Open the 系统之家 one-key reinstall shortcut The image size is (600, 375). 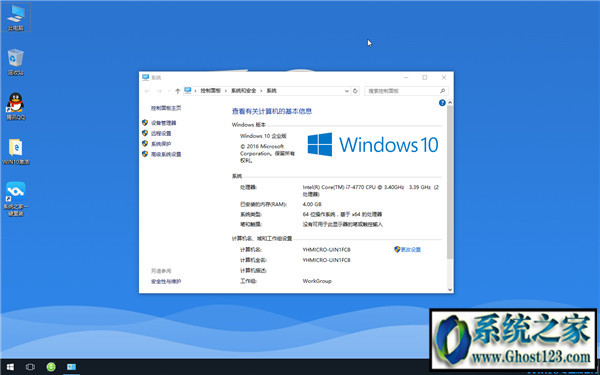coord(16,199)
